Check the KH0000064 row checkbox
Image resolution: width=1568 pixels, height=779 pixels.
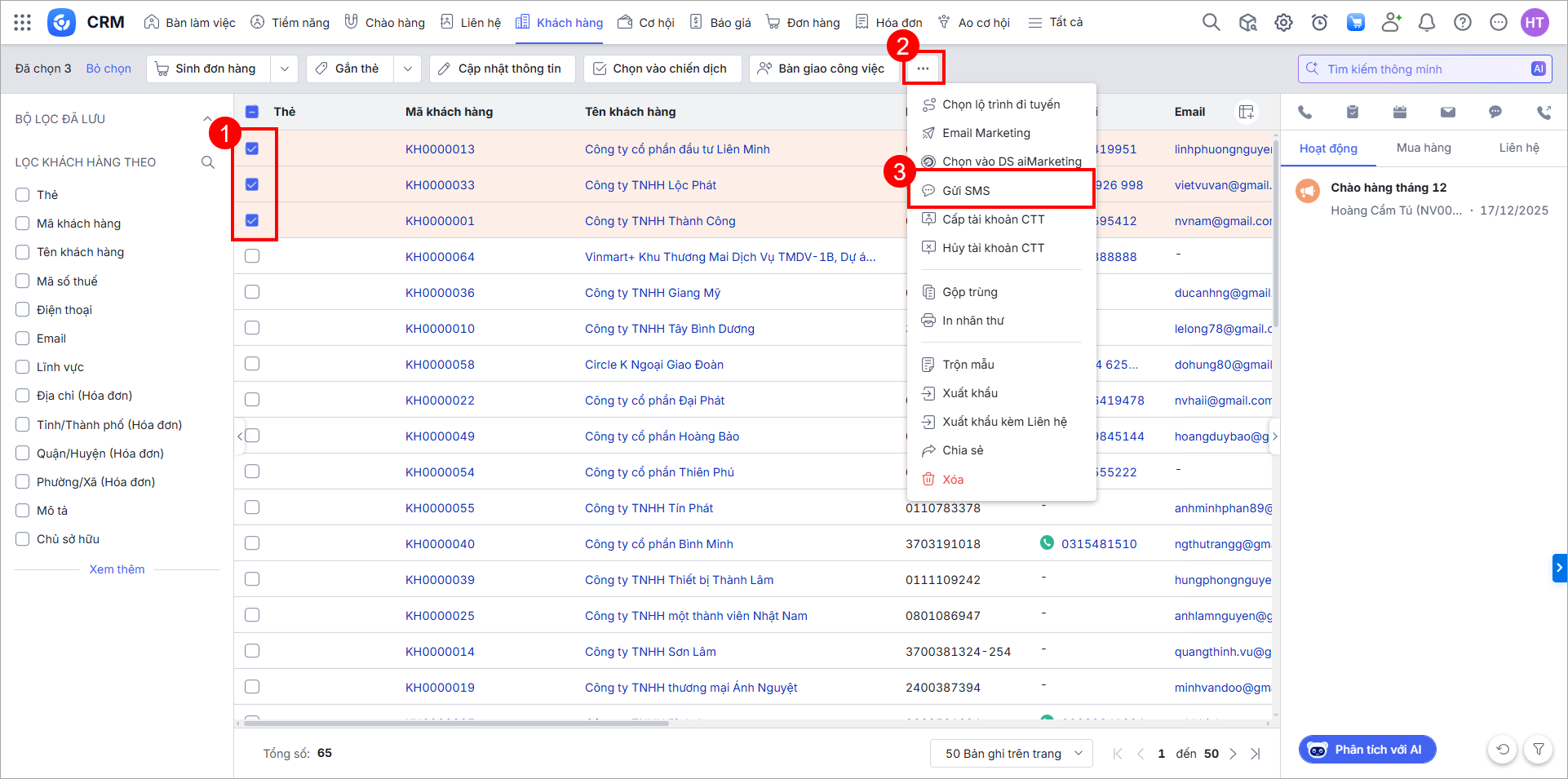[252, 256]
